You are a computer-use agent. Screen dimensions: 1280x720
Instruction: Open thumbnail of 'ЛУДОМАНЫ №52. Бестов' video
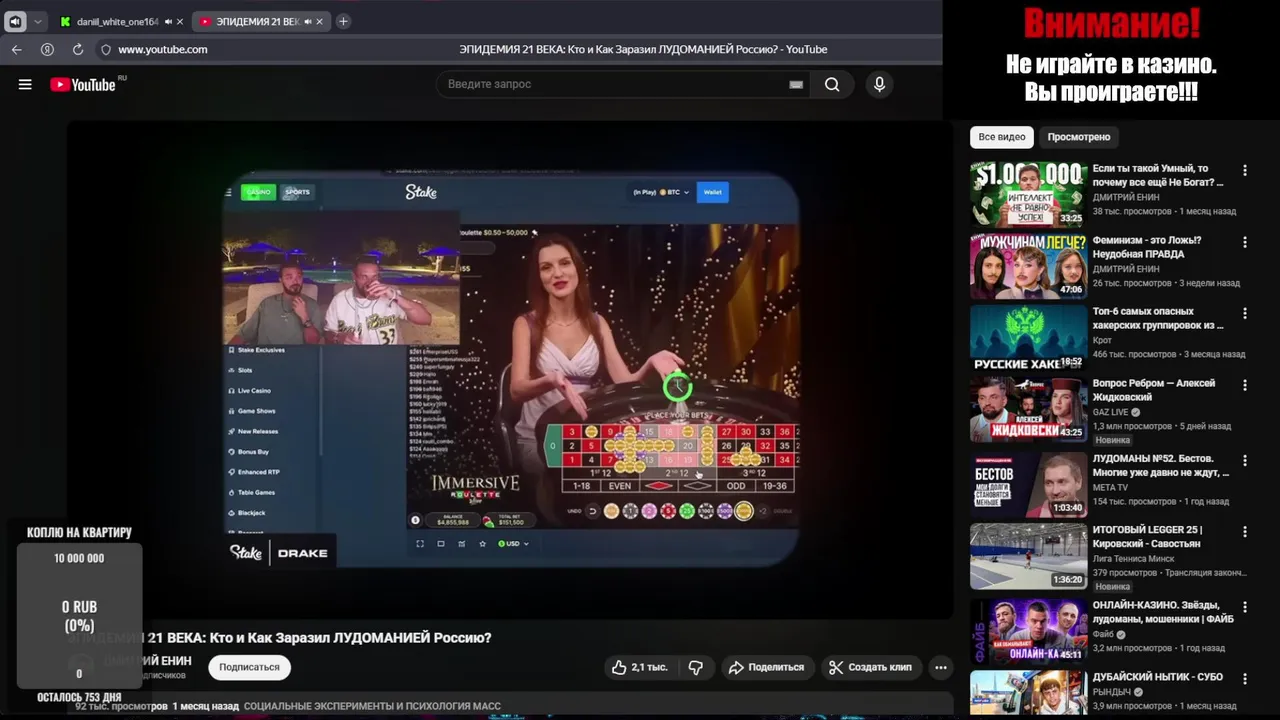pos(1028,484)
